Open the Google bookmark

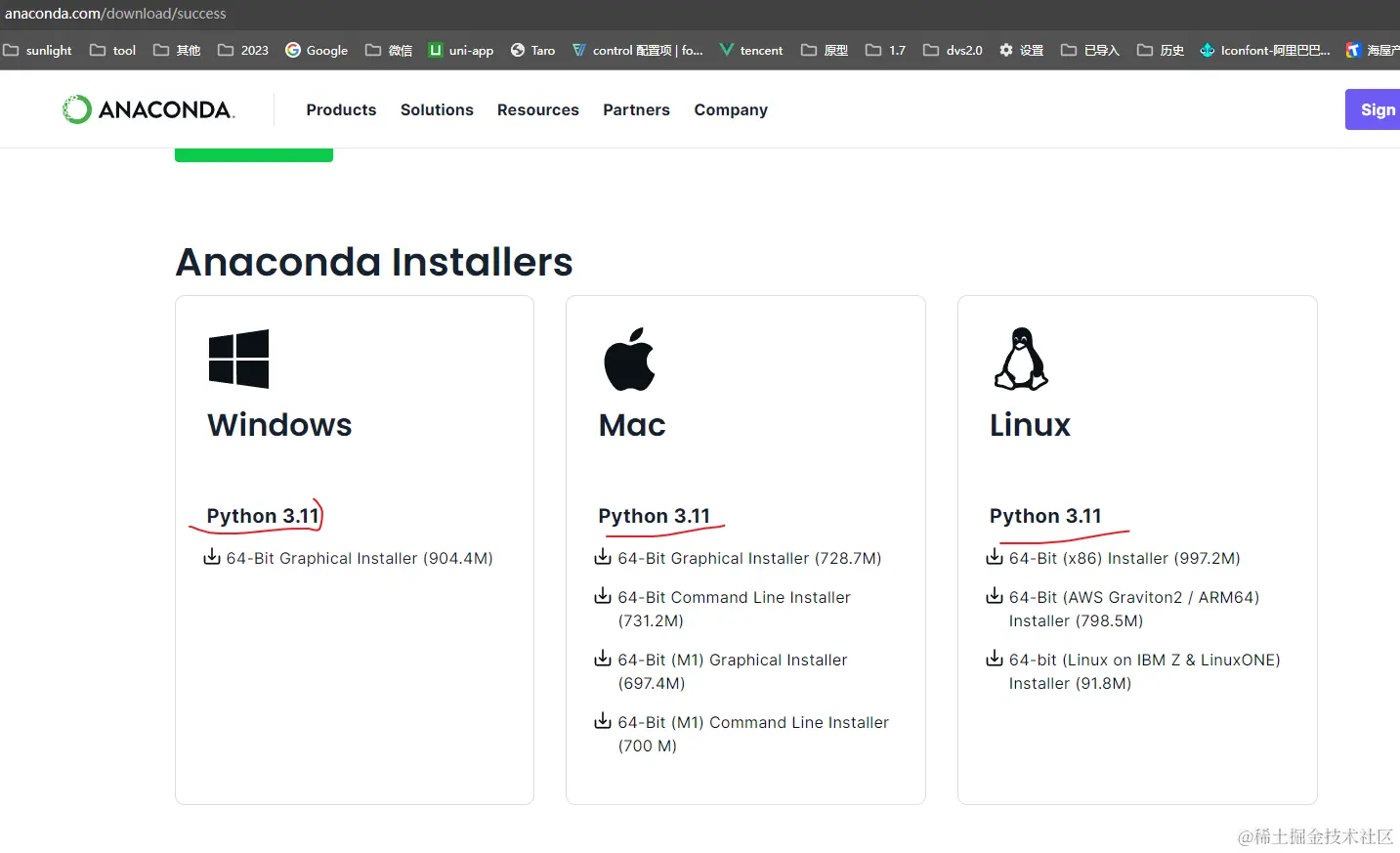point(317,50)
